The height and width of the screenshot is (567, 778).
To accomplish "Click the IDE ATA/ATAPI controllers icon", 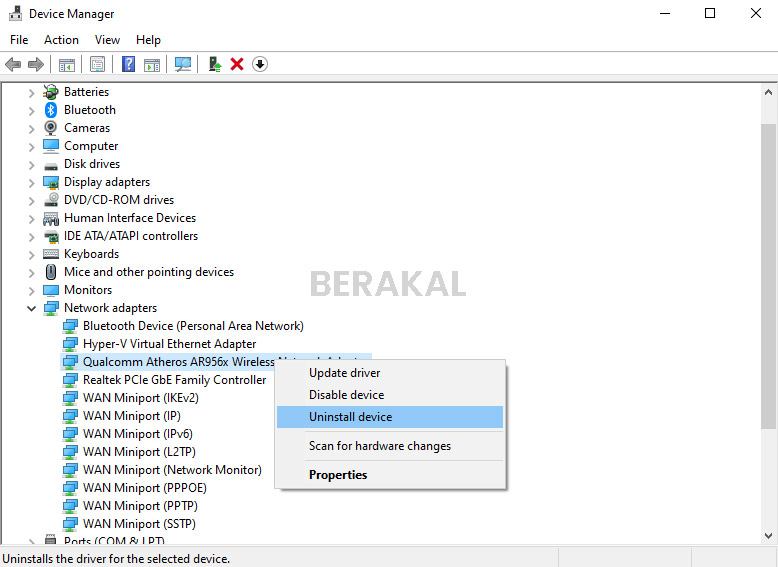I will (51, 236).
